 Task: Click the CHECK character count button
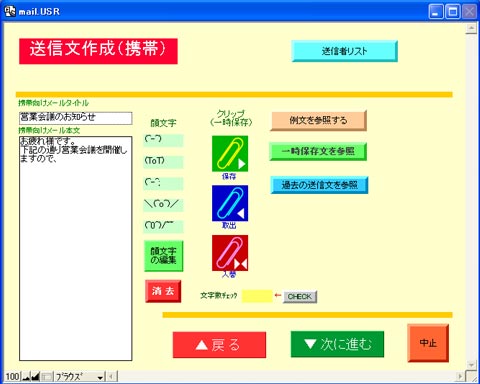click(x=300, y=296)
